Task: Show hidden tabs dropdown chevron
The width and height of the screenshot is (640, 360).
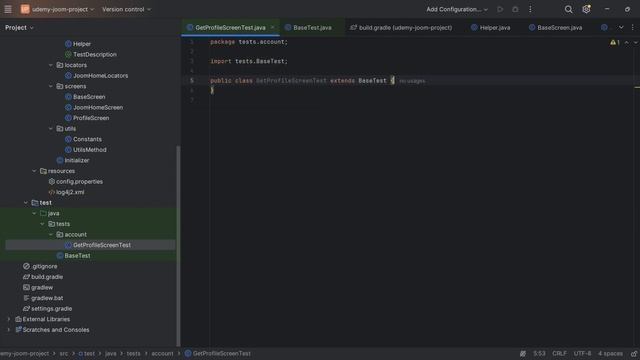Action: pyautogui.click(x=621, y=27)
